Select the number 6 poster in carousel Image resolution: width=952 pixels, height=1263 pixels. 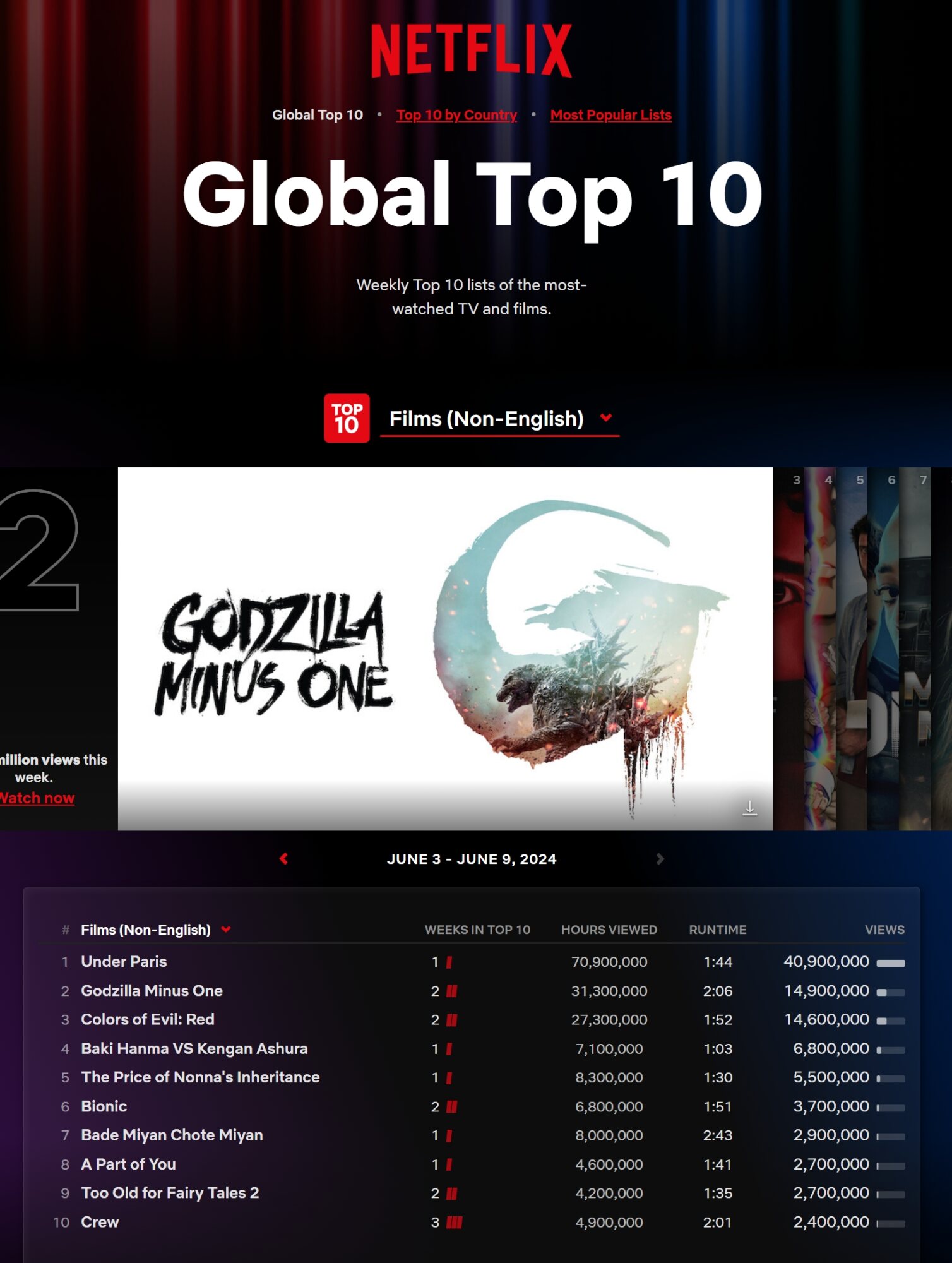point(883,650)
